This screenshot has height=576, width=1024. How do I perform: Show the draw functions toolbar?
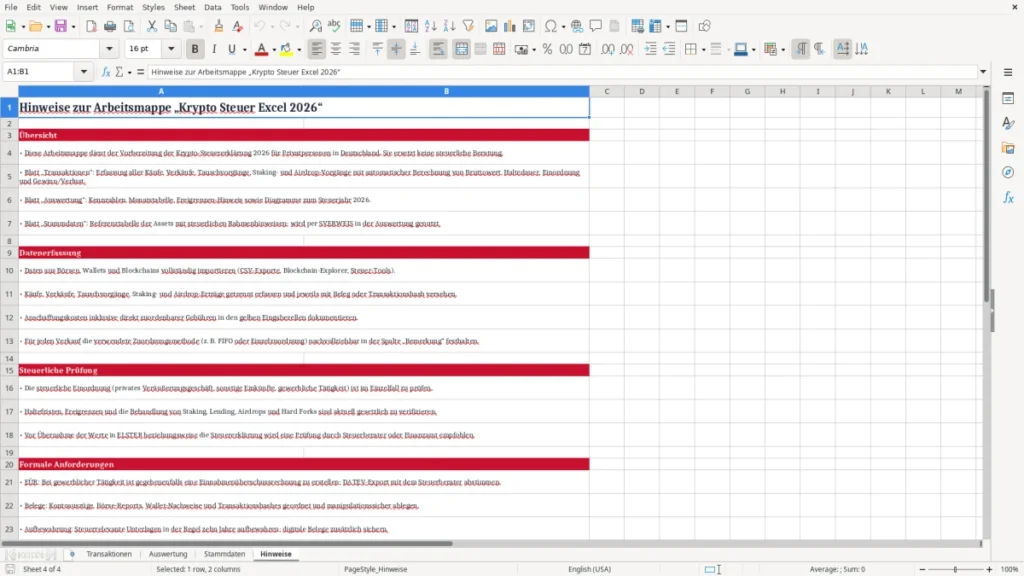point(704,26)
